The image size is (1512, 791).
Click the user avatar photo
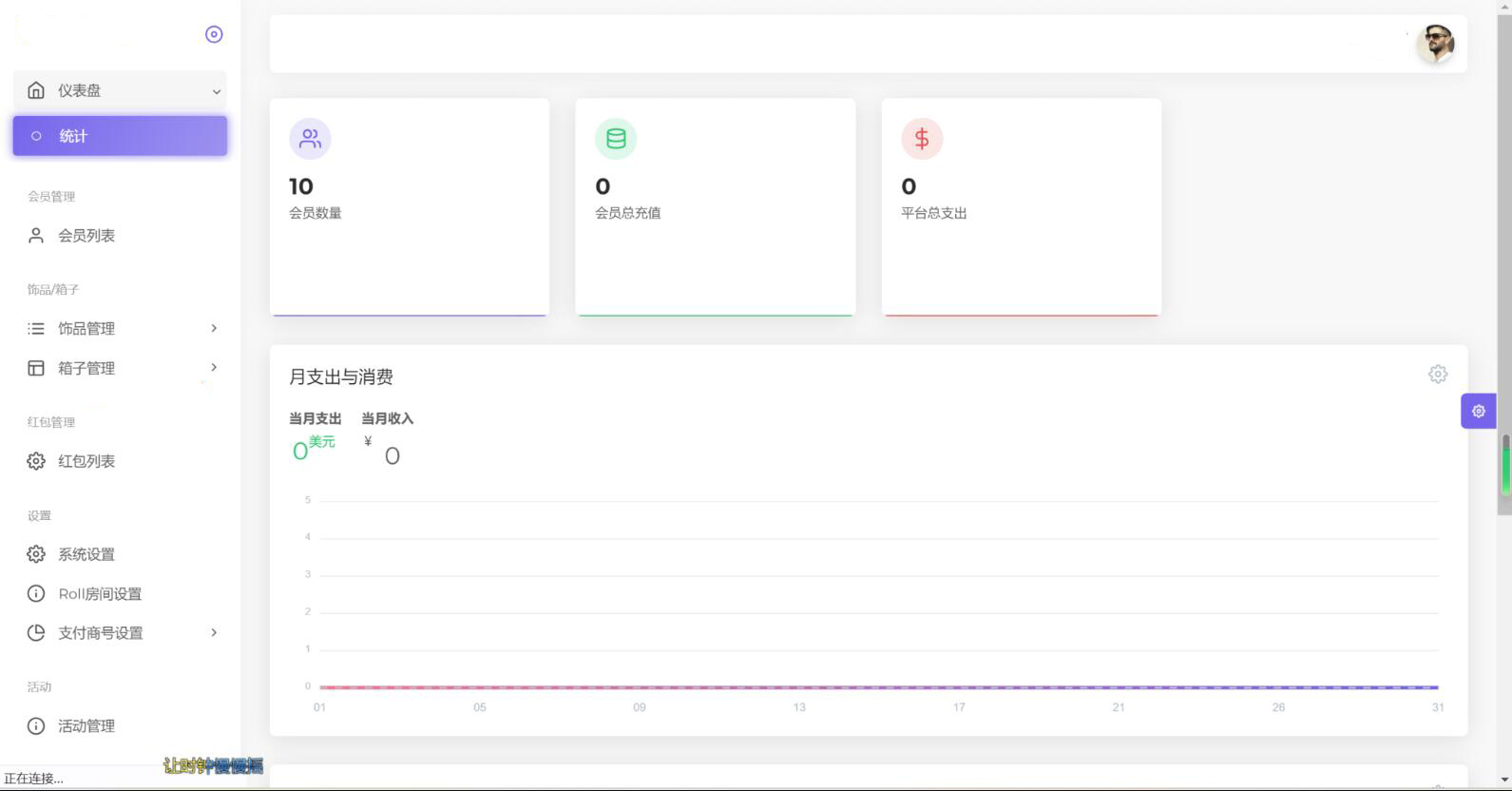(x=1435, y=44)
